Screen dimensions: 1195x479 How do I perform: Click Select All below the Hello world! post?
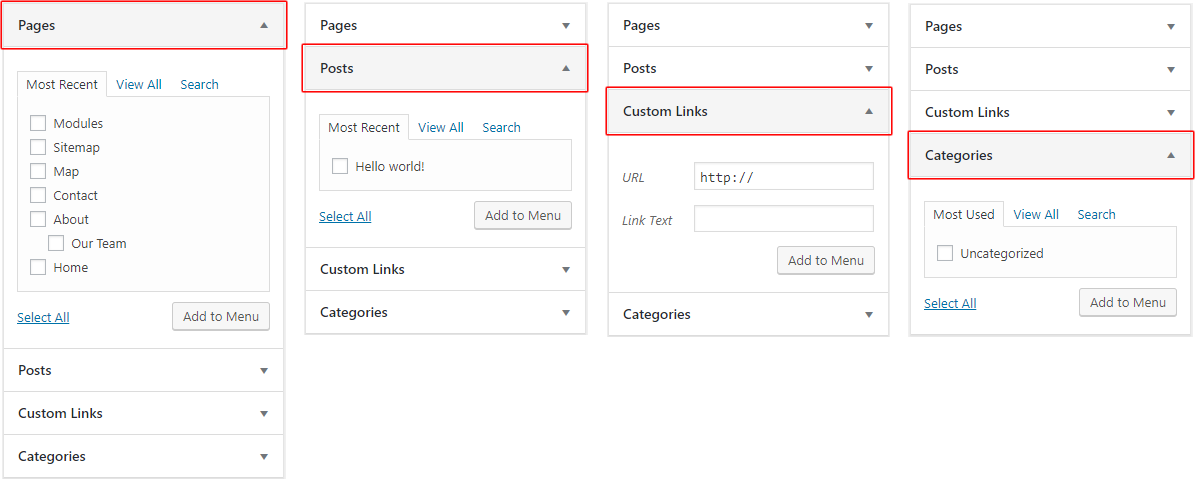pos(345,217)
